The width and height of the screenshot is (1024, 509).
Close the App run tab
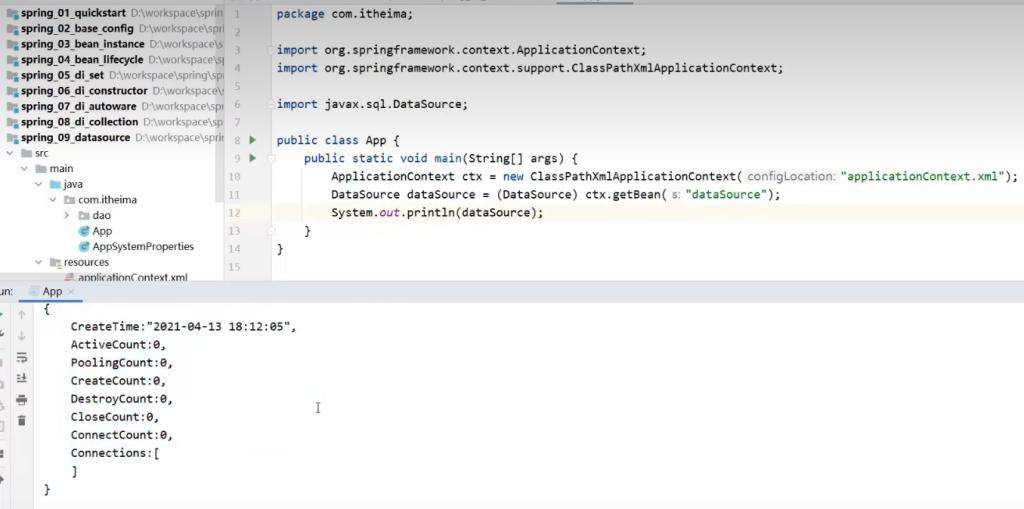pyautogui.click(x=72, y=292)
